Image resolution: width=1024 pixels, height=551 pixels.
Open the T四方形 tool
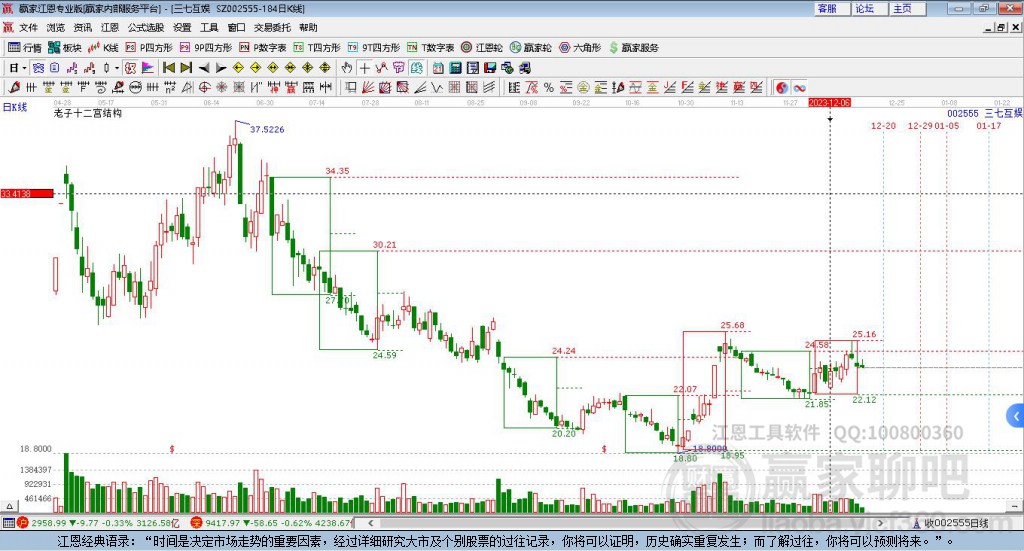pos(317,48)
